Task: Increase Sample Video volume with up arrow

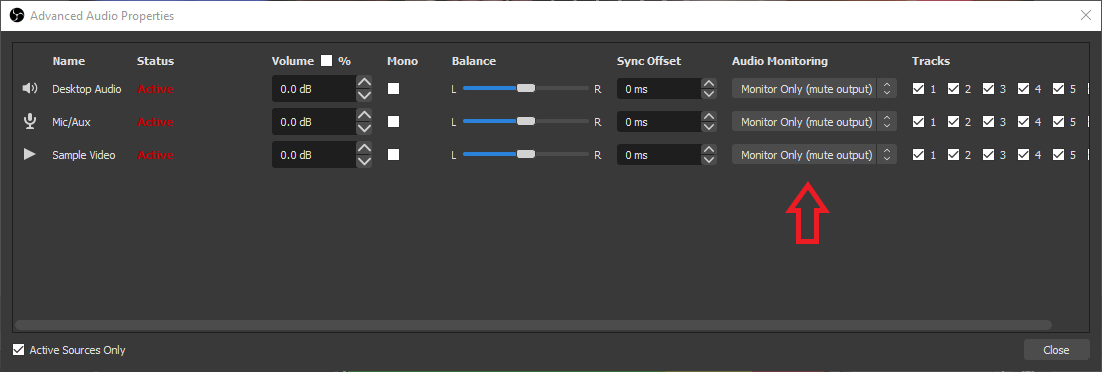Action: pyautogui.click(x=364, y=148)
